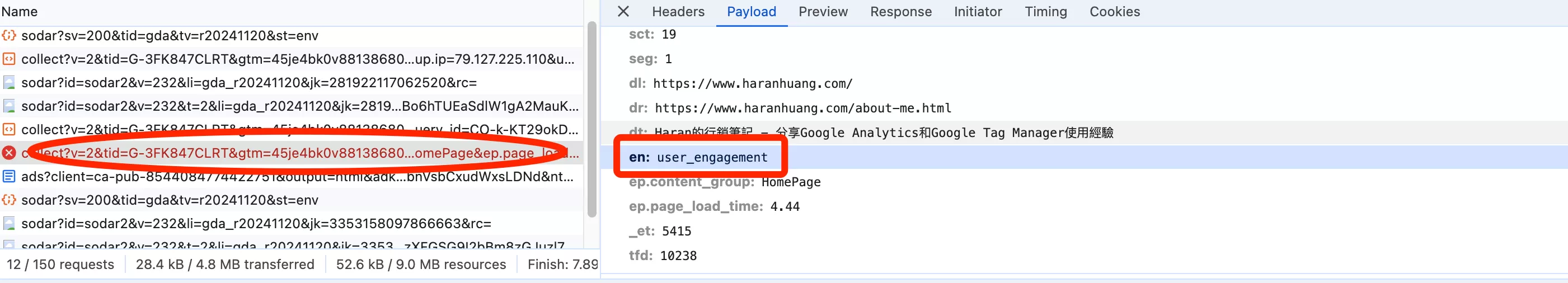
Task: Select the failed red collect request
Action: [x=292, y=153]
